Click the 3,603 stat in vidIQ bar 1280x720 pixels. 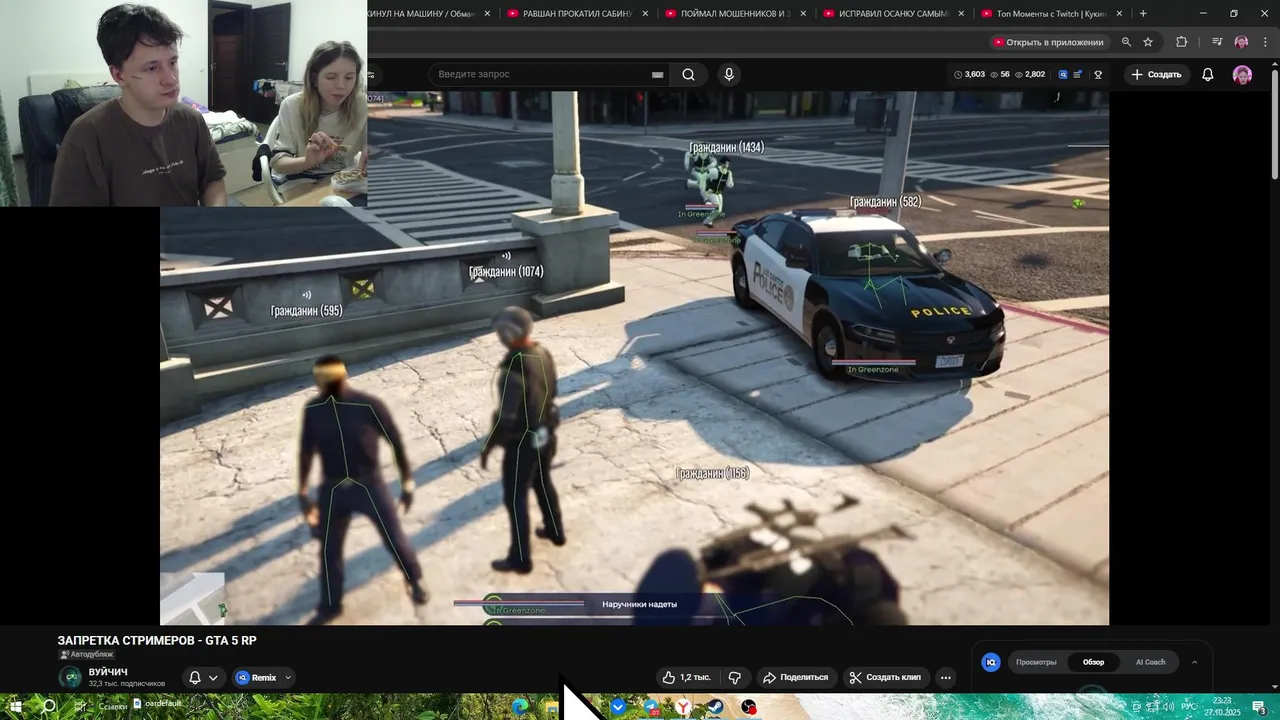[x=969, y=75]
